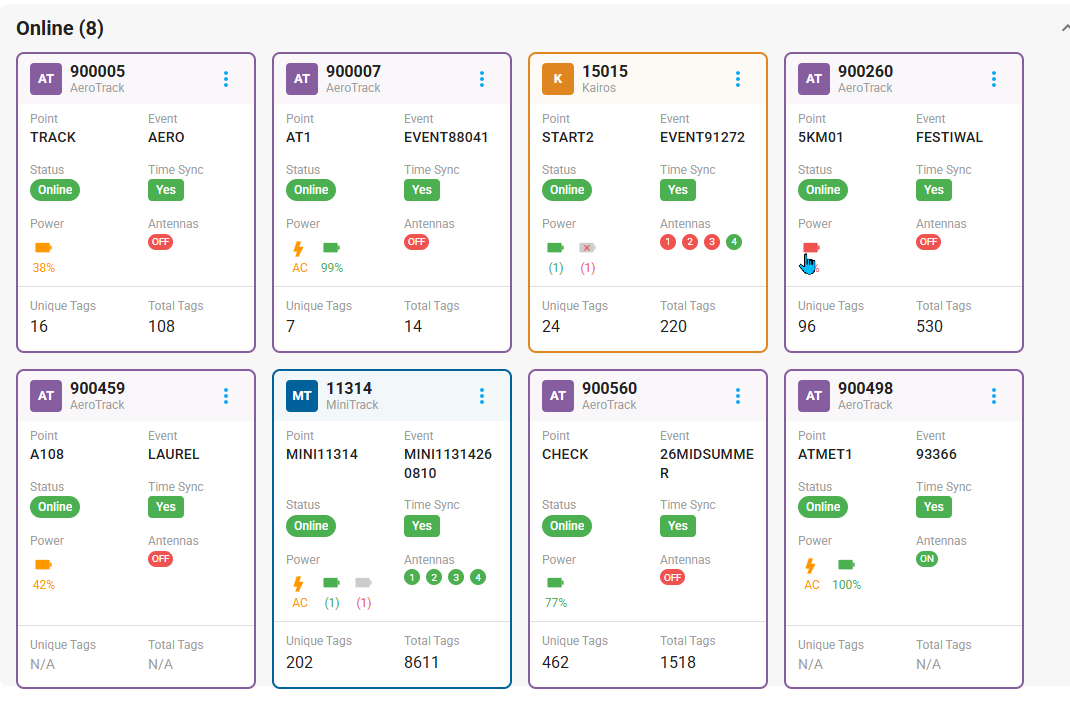Toggle green antenna 4 on MiniTrack 11314
The width and height of the screenshot is (1070, 704).
click(478, 577)
